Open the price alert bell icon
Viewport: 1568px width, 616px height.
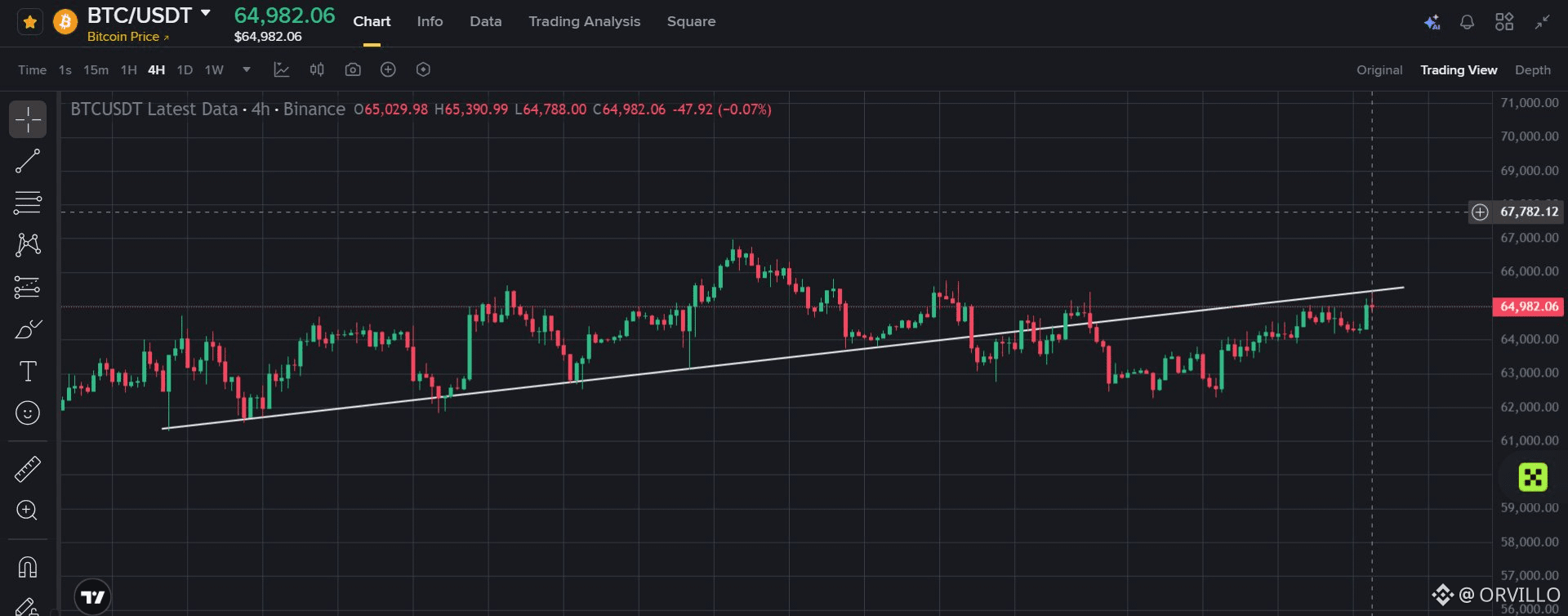(x=1467, y=22)
